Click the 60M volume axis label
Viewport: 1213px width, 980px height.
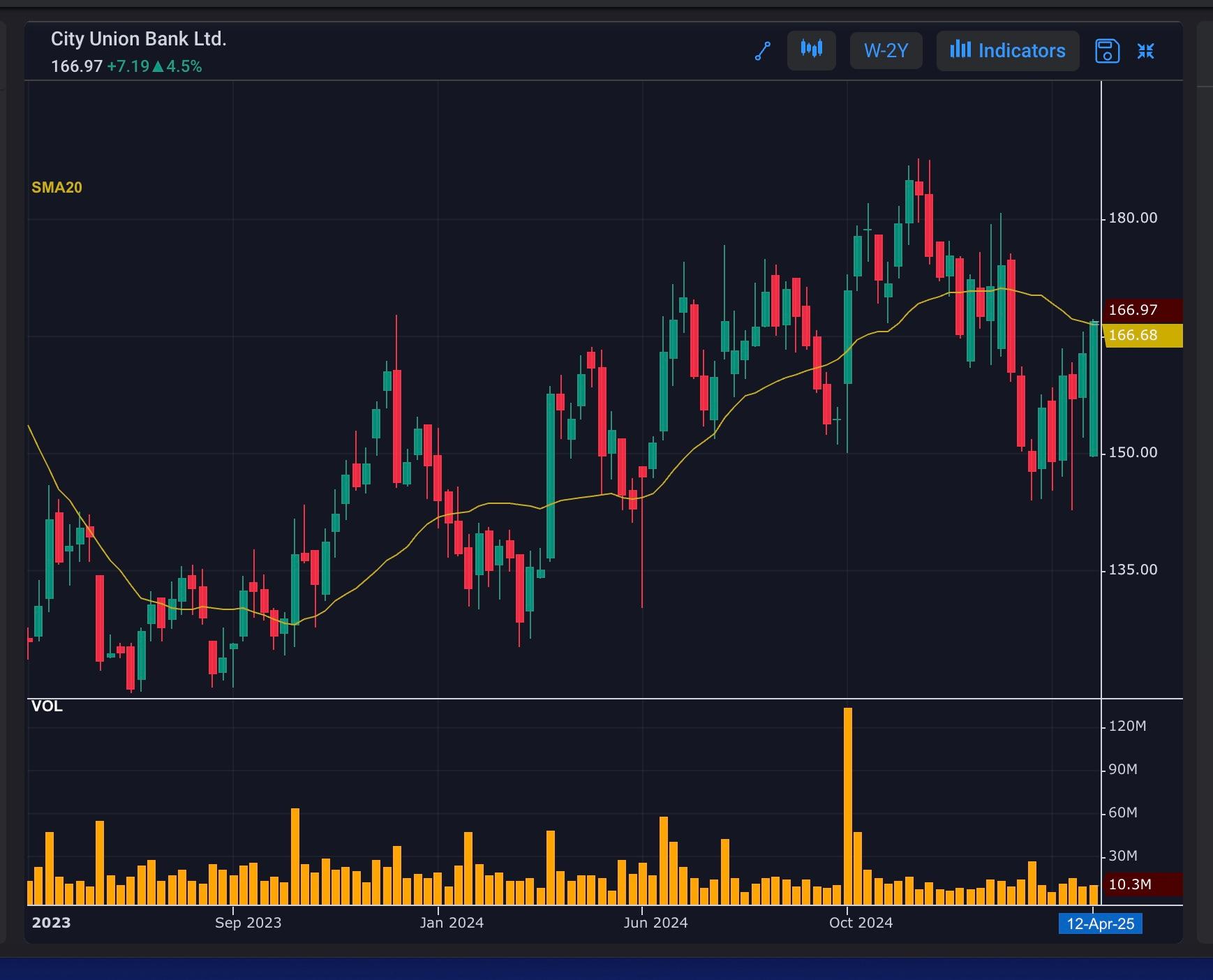1123,812
